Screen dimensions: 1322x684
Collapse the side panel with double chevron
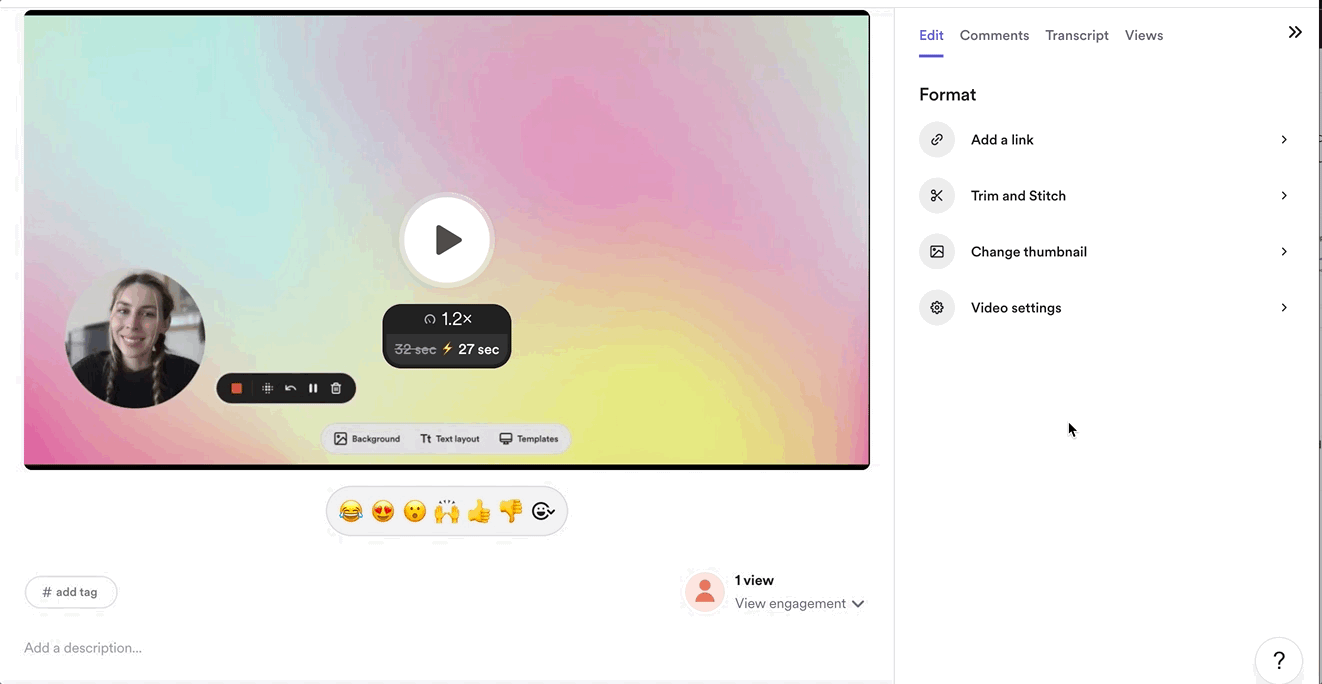point(1295,32)
